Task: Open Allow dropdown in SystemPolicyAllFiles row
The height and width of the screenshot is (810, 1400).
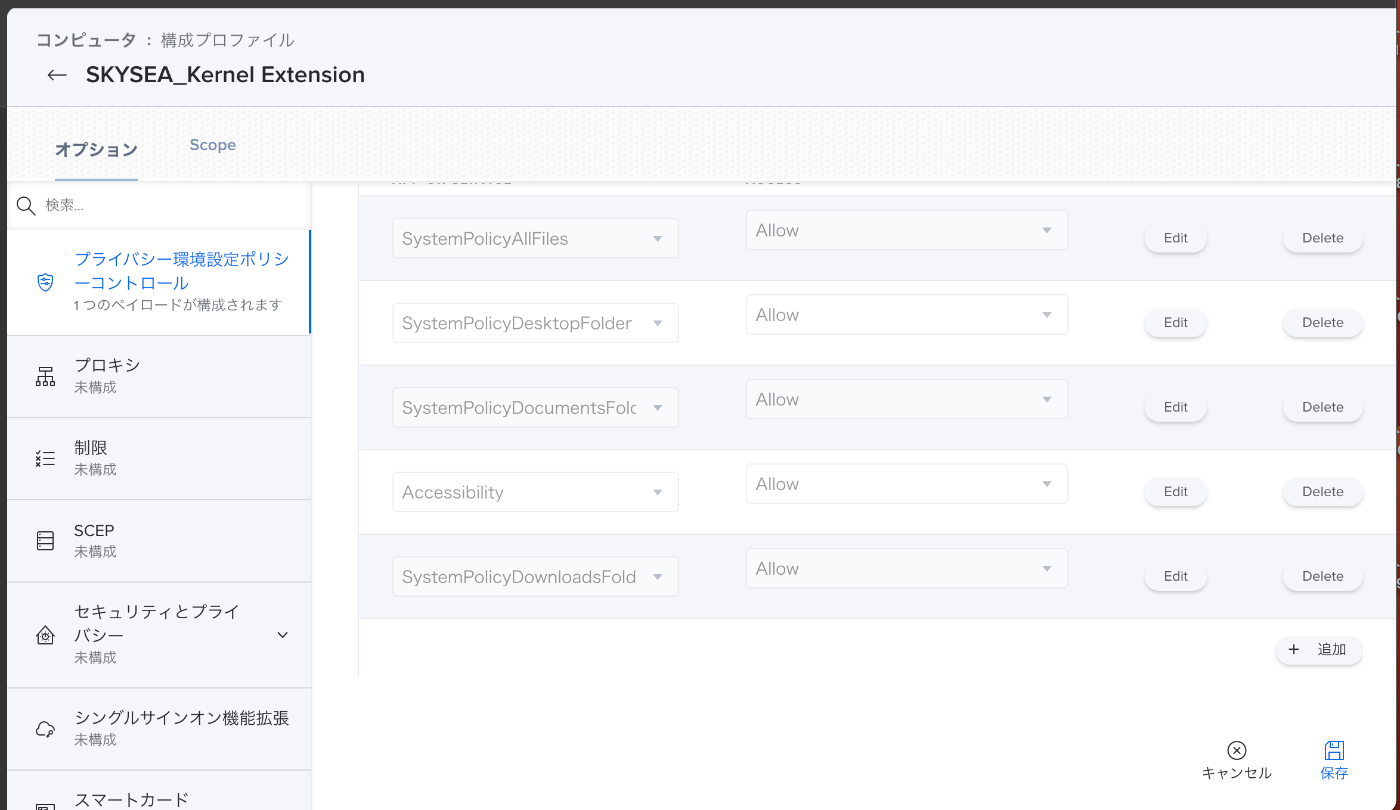Action: tap(907, 230)
